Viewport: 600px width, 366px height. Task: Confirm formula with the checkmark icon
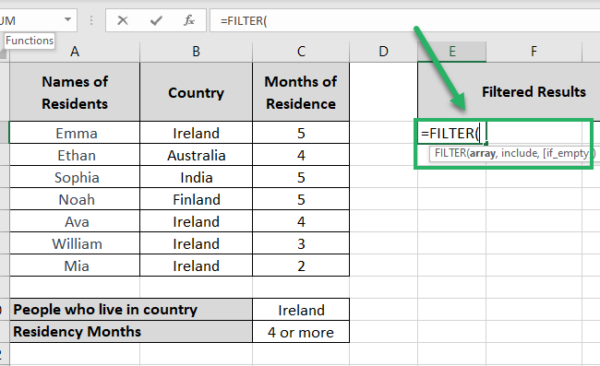click(x=156, y=20)
